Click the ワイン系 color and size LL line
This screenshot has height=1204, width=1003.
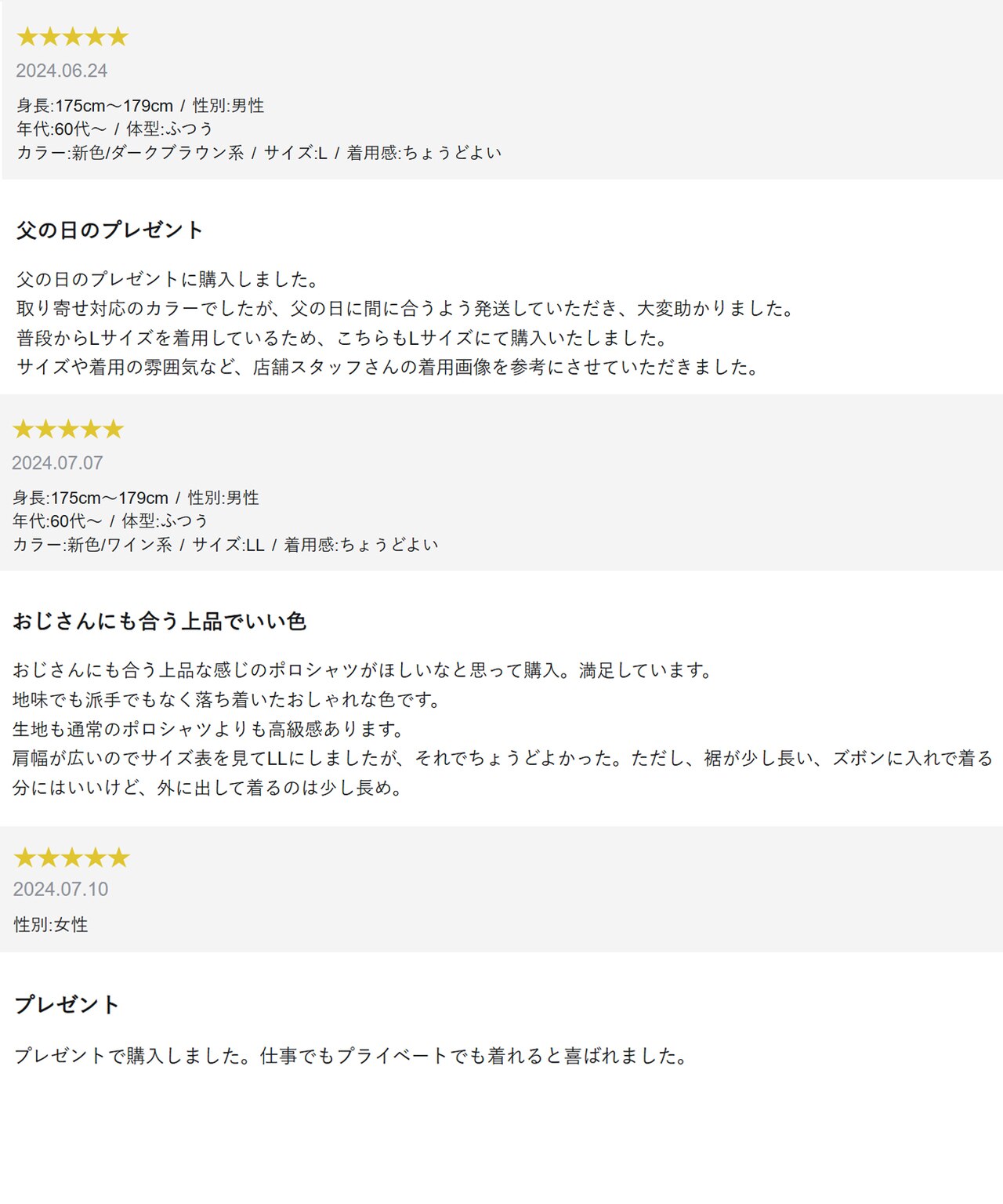point(225,544)
